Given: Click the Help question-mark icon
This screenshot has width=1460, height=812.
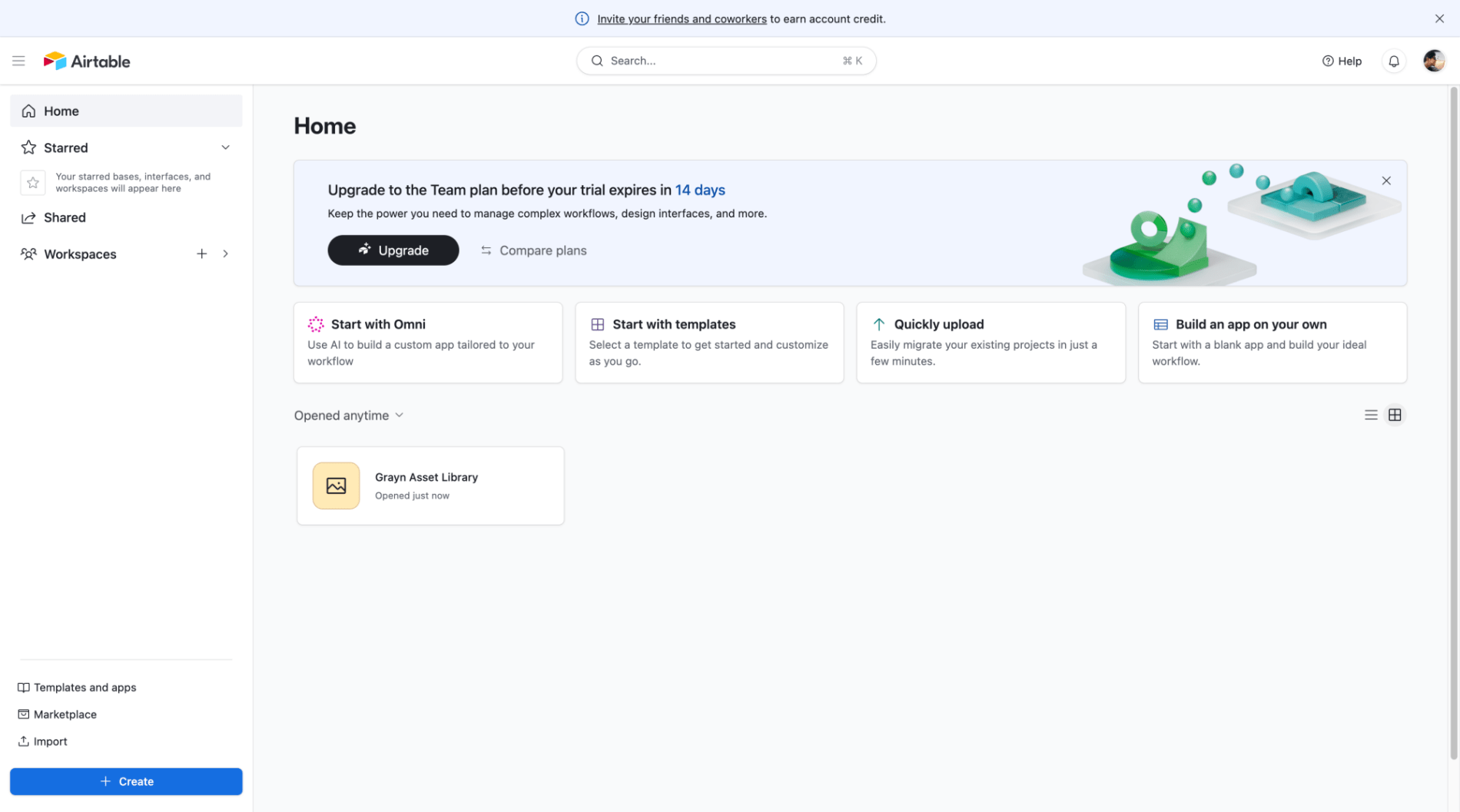Looking at the screenshot, I should (x=1328, y=61).
